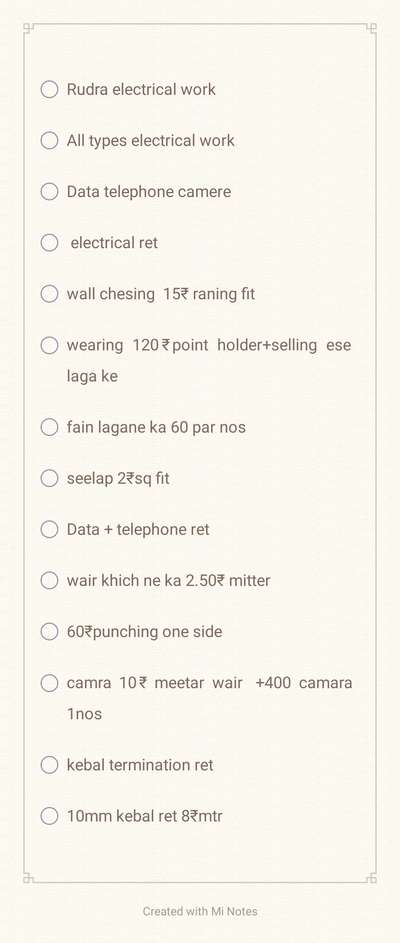Tick the wearing 120₹ point checkbox
Viewport: 400px width, 943px height.
(x=49, y=345)
